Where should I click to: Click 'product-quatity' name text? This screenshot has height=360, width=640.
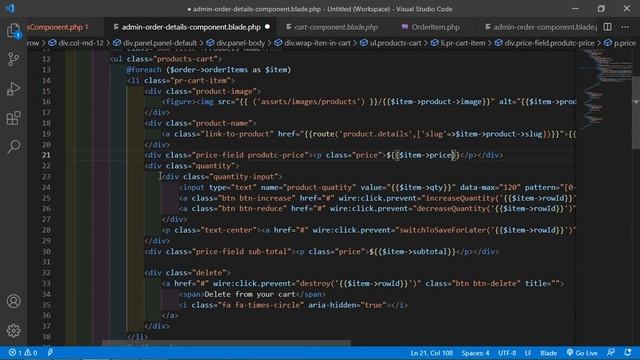click(320, 187)
